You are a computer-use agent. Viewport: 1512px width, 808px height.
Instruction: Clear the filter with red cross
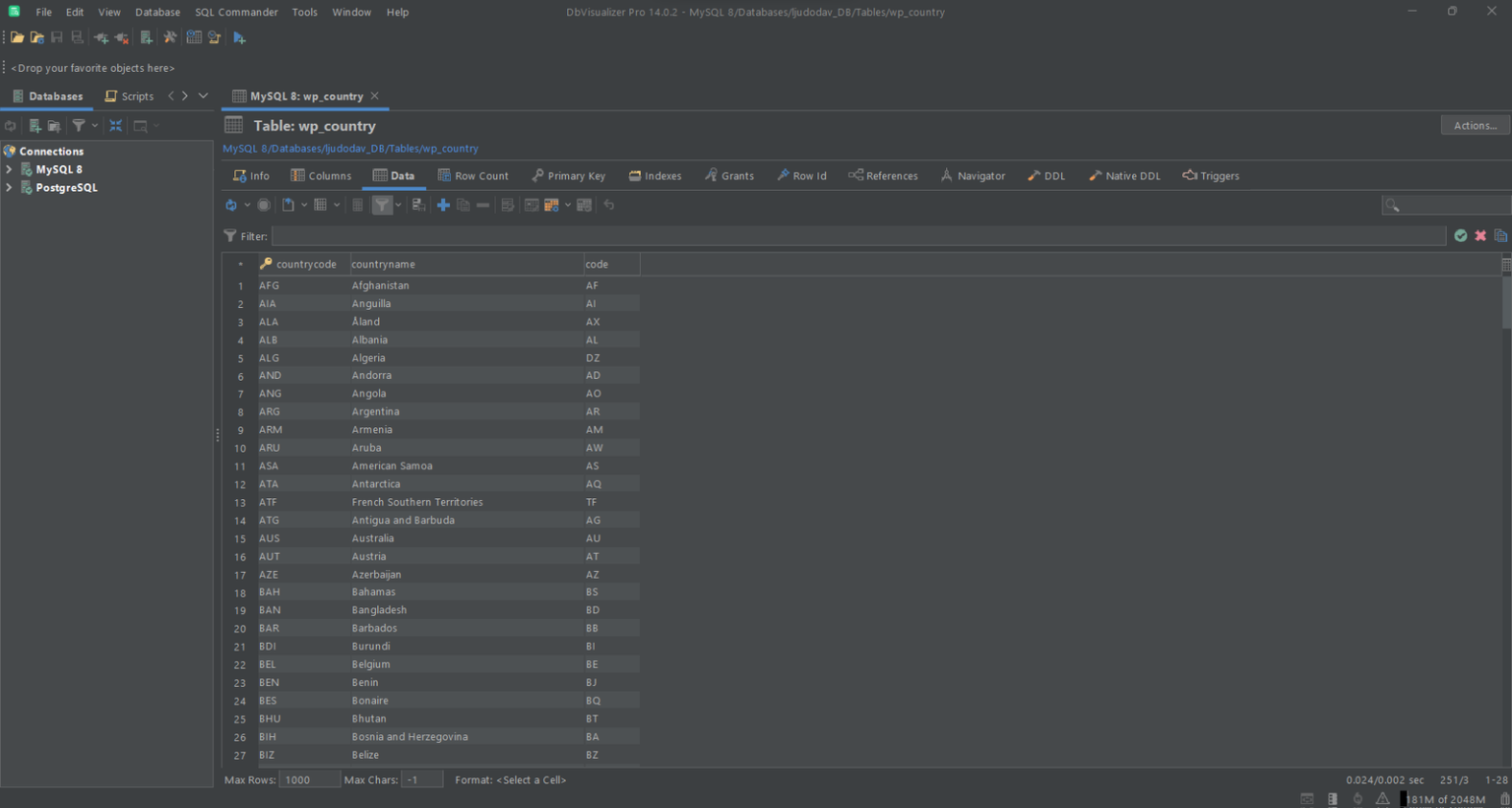coord(1480,235)
